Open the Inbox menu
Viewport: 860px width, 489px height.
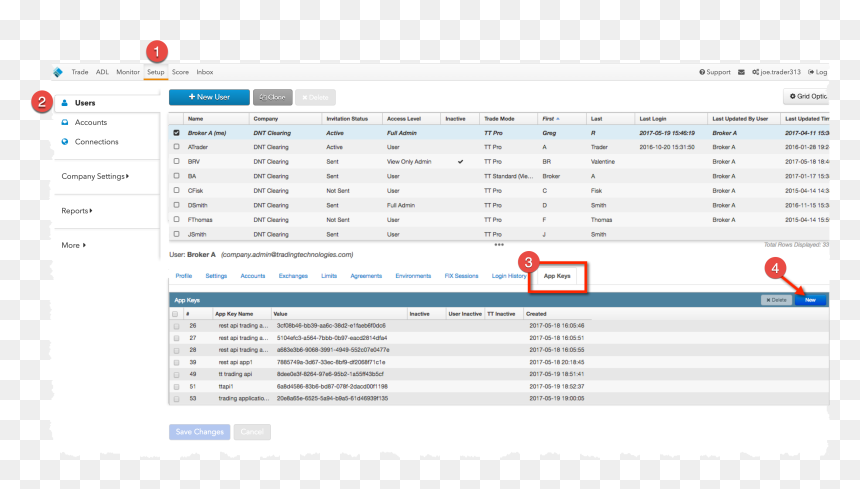tap(205, 72)
